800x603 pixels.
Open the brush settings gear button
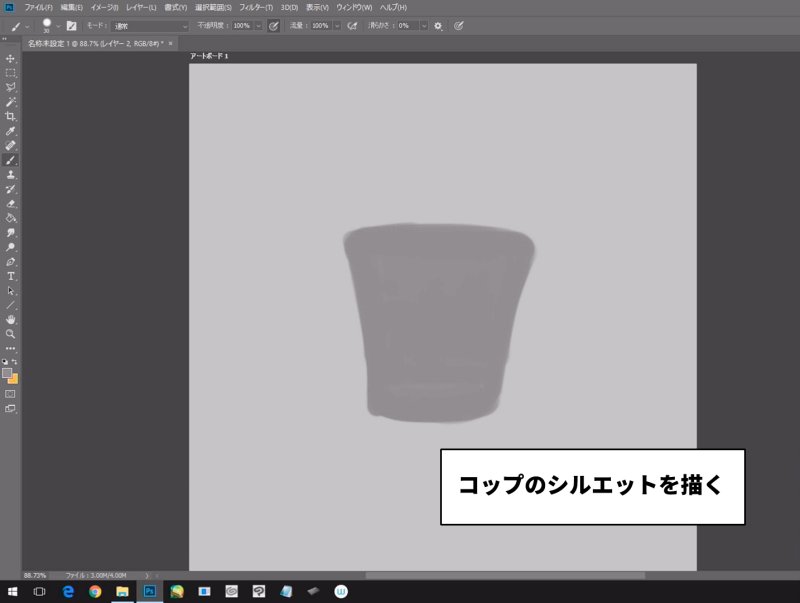(x=437, y=27)
